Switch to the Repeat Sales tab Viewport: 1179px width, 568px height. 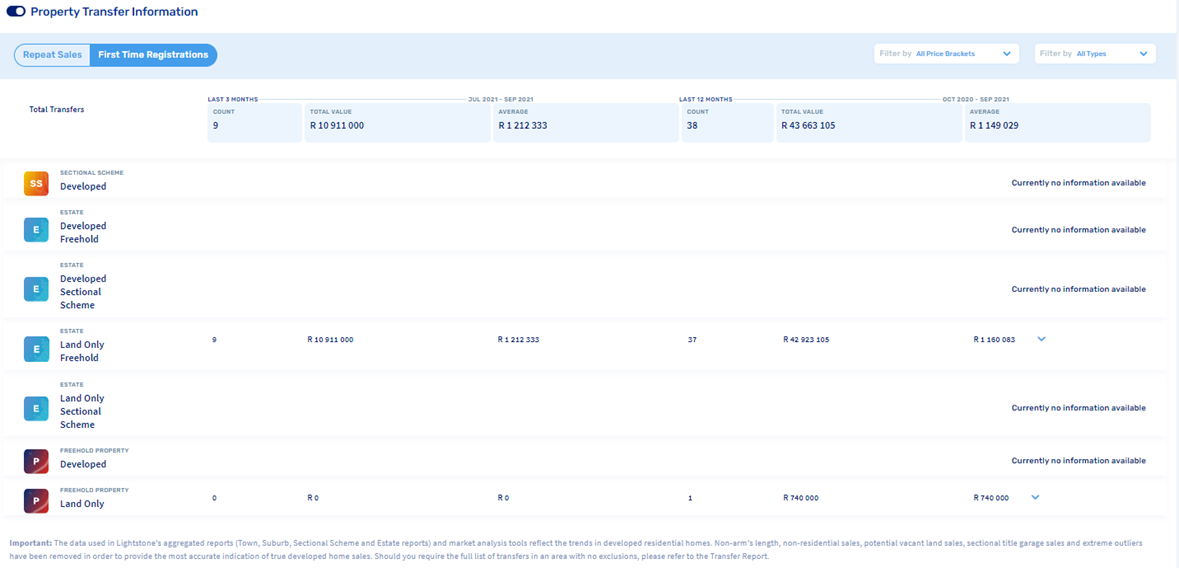52,55
